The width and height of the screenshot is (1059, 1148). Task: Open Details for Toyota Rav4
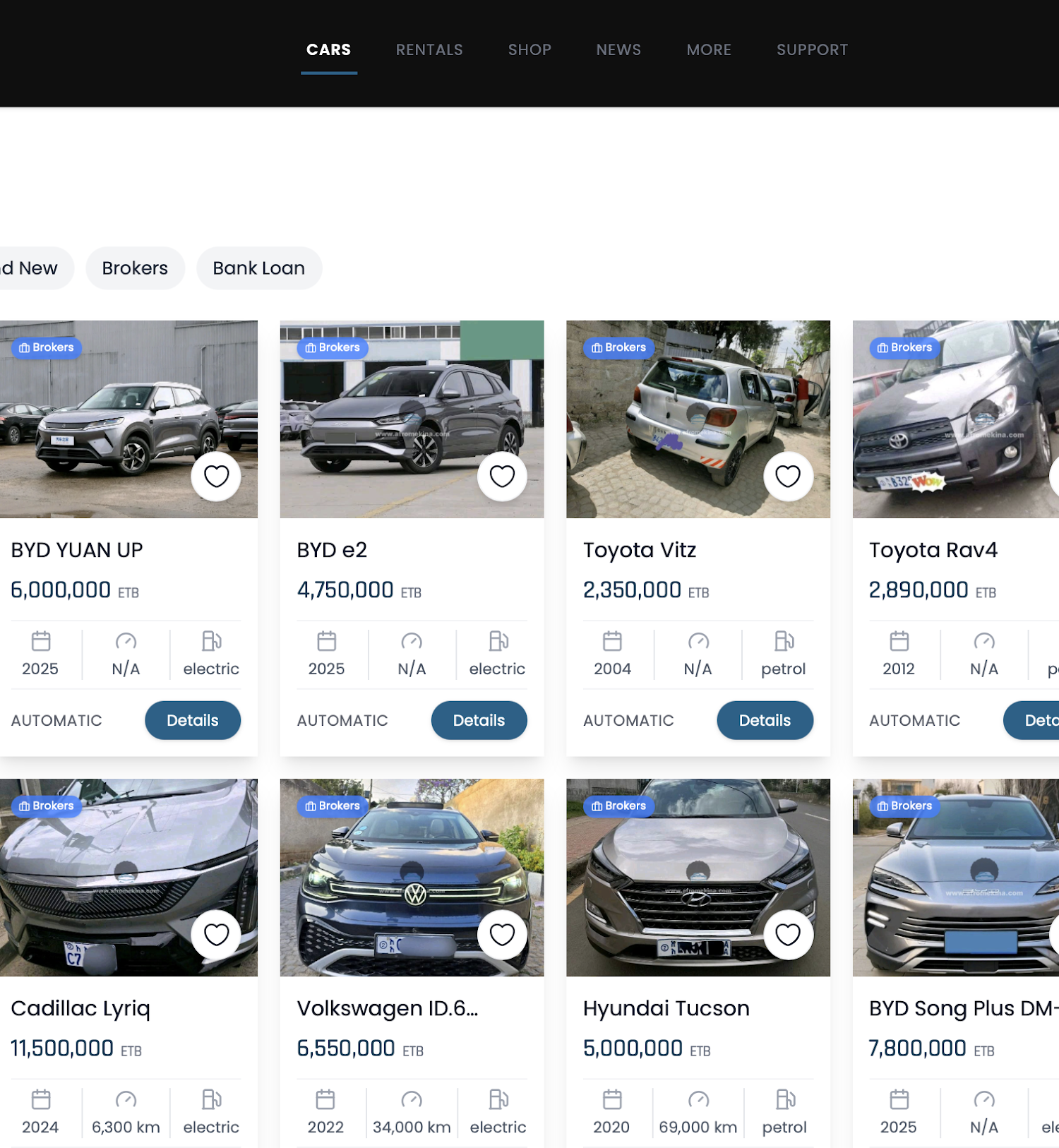(1031, 720)
